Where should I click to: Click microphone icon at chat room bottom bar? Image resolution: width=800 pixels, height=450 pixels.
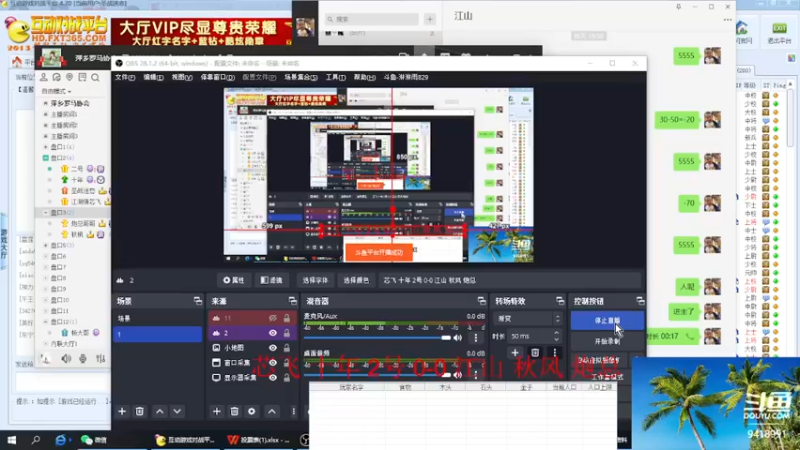[x=83, y=359]
